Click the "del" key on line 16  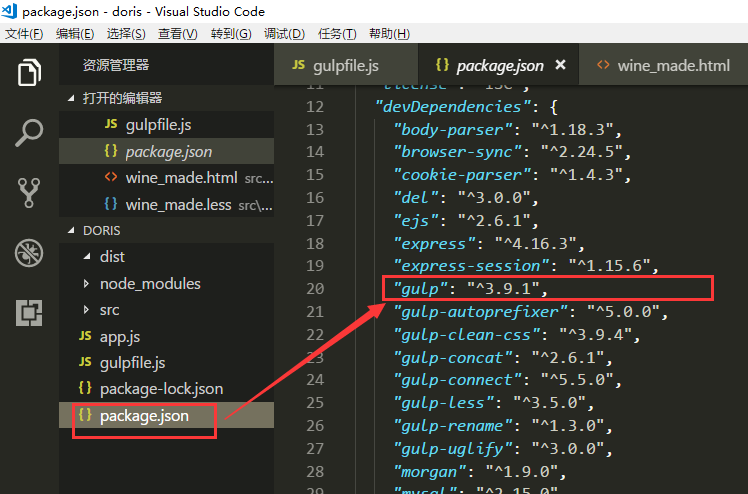coord(416,197)
